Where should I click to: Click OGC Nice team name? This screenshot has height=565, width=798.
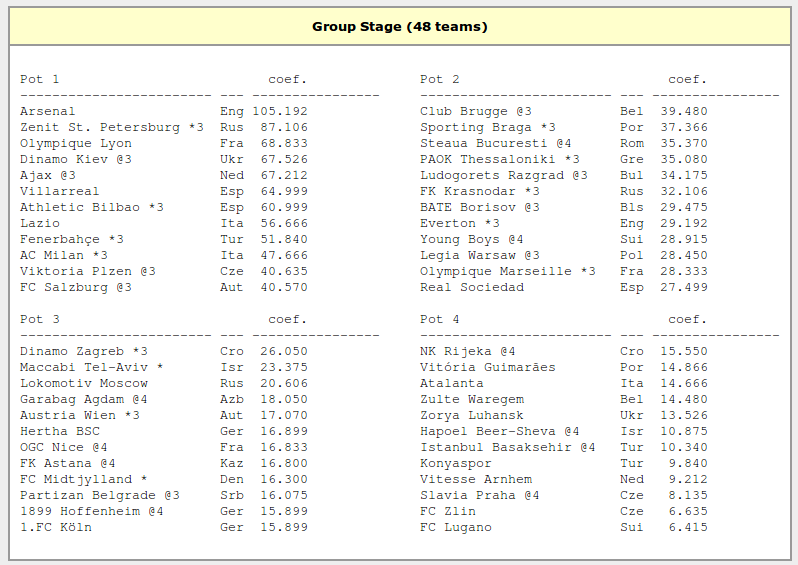pyautogui.click(x=51, y=447)
